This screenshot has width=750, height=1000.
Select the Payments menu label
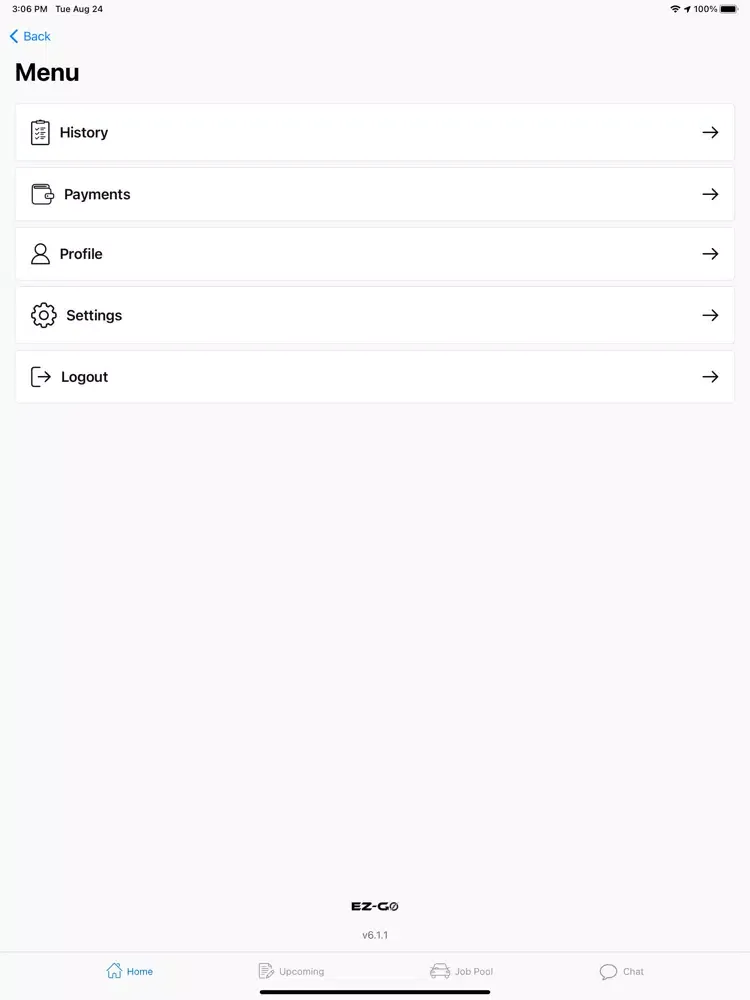point(97,194)
